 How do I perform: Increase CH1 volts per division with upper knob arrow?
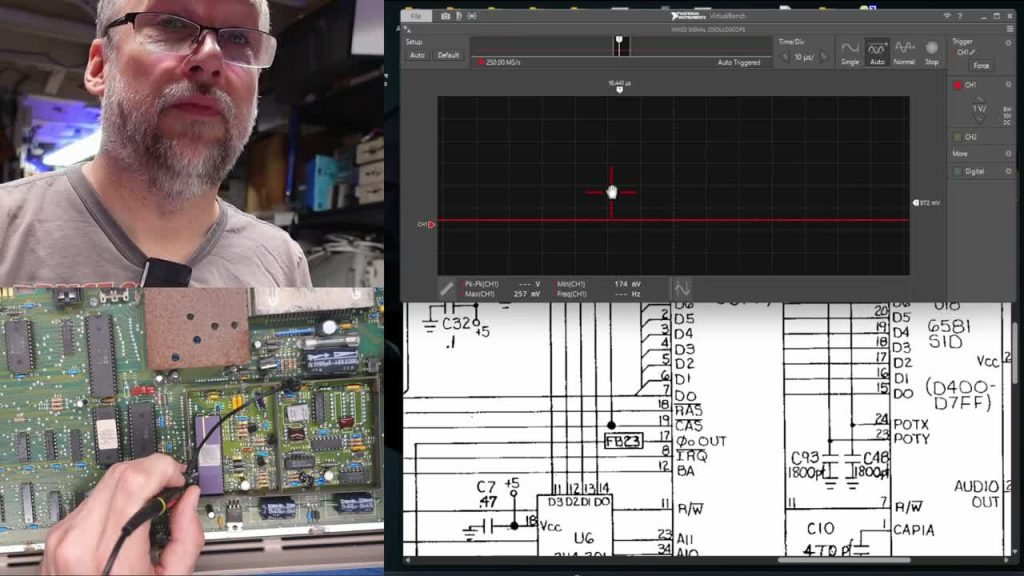(x=979, y=99)
